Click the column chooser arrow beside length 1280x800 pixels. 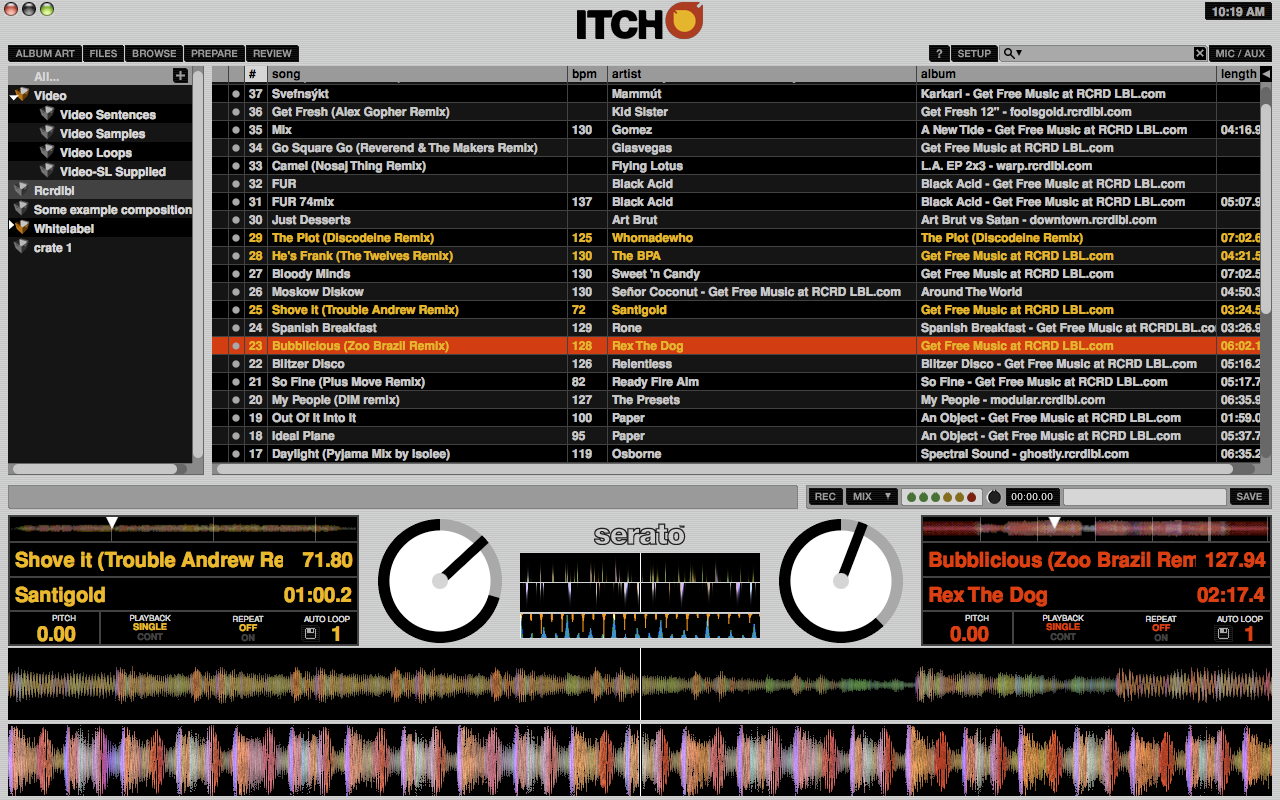click(1265, 74)
